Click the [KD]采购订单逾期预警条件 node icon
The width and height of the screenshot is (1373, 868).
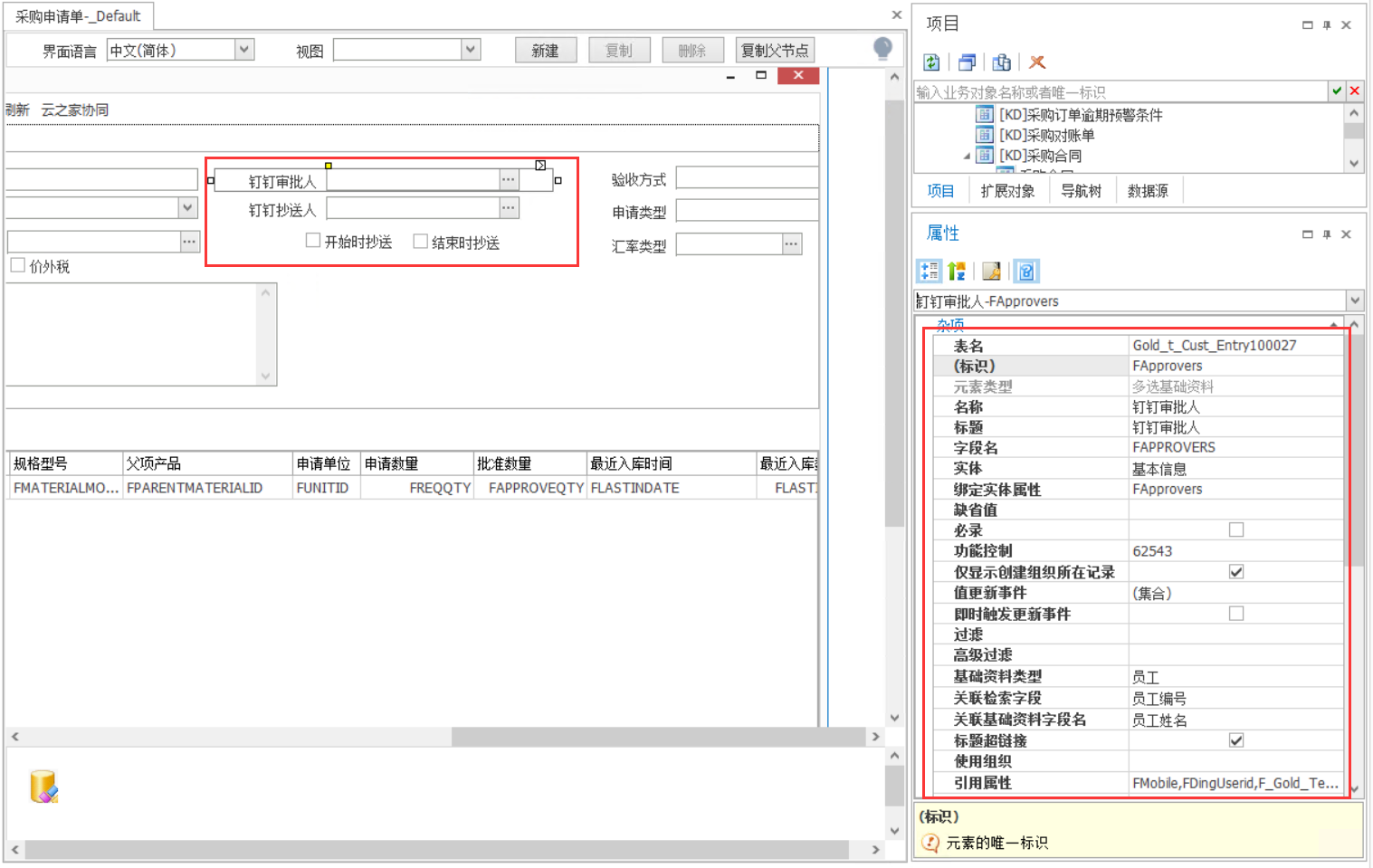coord(985,114)
